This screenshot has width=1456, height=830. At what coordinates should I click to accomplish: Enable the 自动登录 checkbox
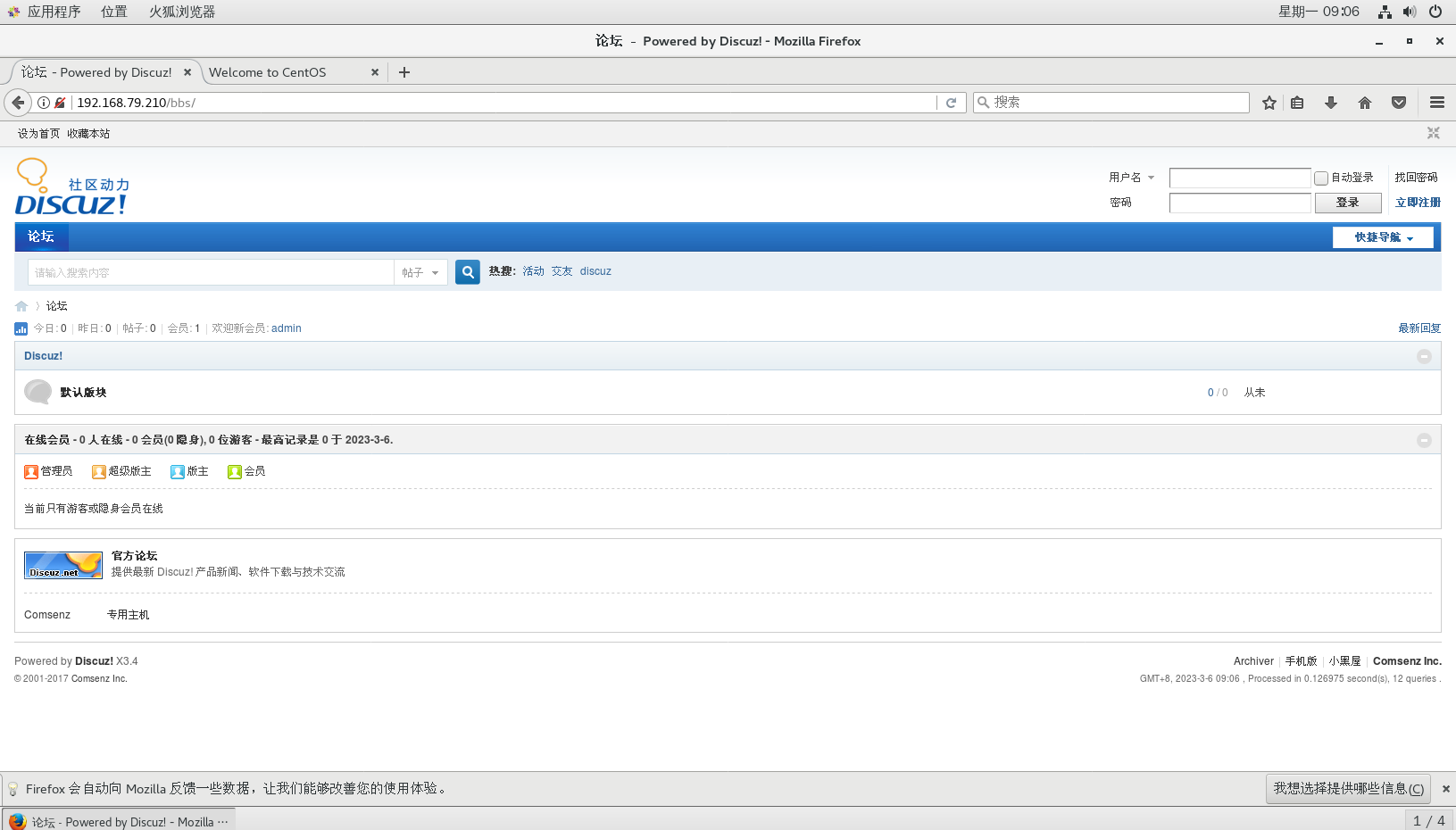point(1321,178)
